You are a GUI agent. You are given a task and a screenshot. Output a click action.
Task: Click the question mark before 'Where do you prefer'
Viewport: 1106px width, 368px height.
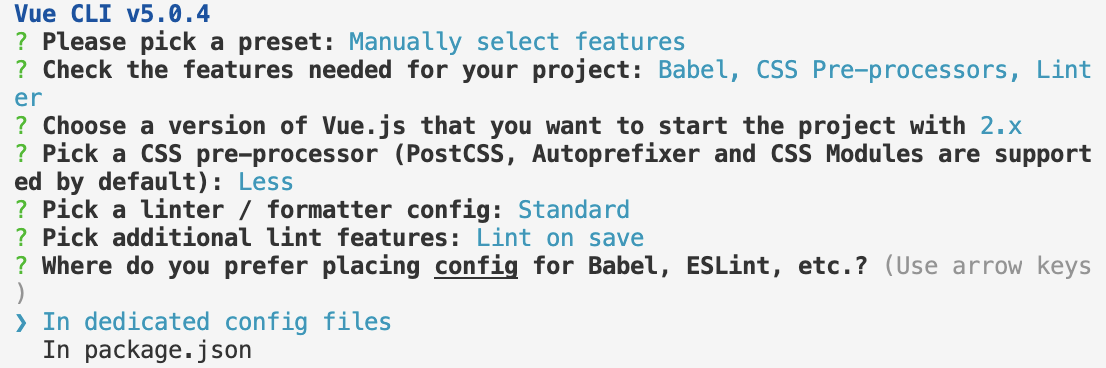click(x=22, y=266)
